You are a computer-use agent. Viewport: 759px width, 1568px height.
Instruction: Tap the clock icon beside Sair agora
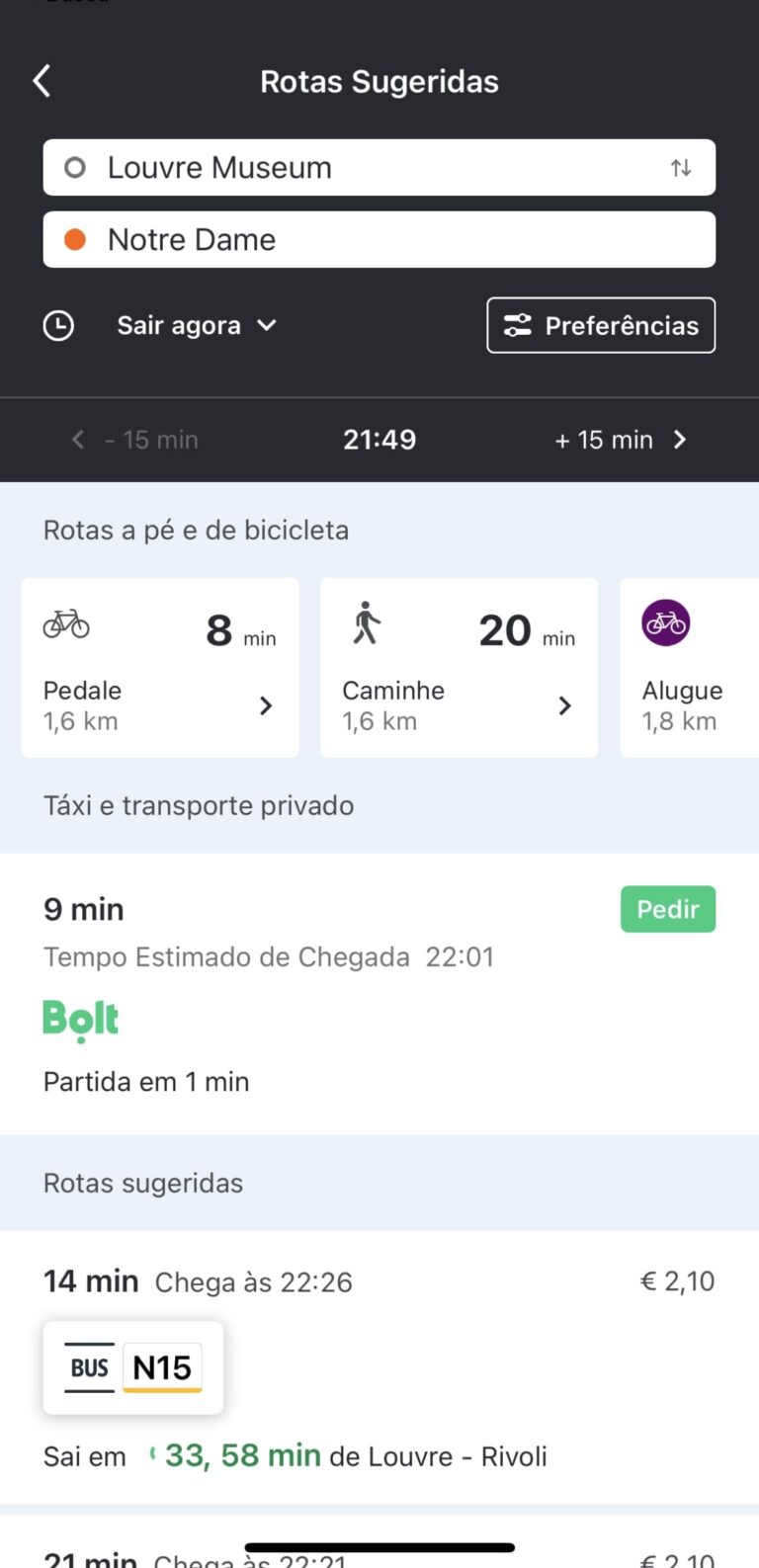pyautogui.click(x=58, y=325)
